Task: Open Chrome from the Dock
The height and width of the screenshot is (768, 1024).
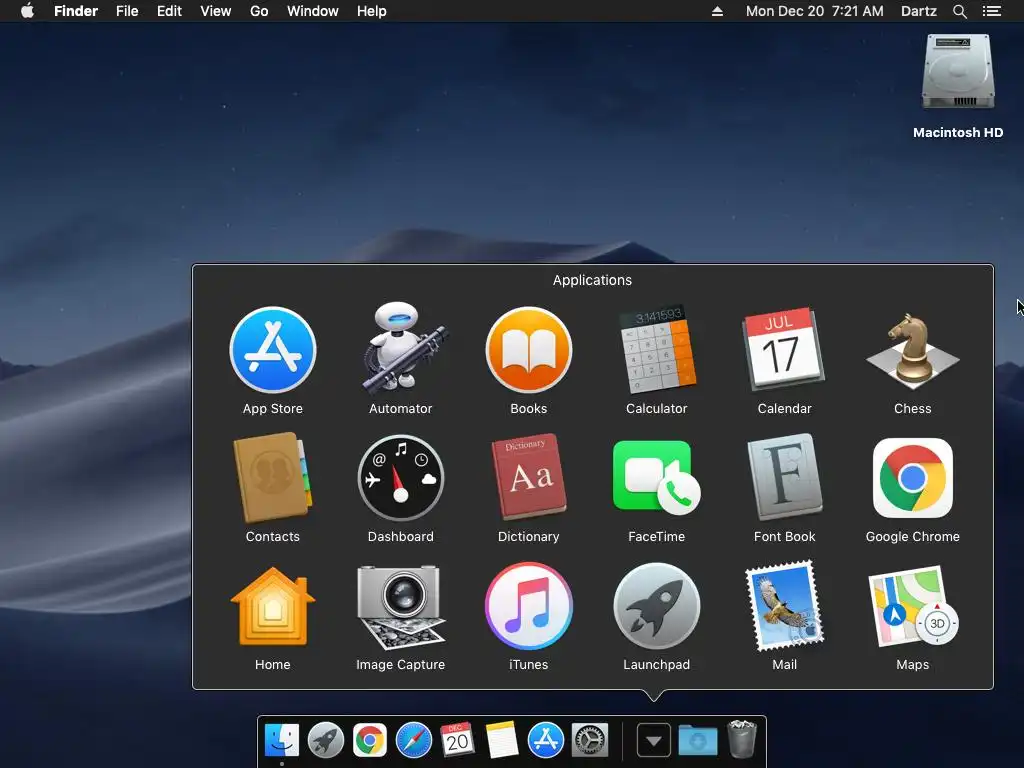Action: point(370,741)
